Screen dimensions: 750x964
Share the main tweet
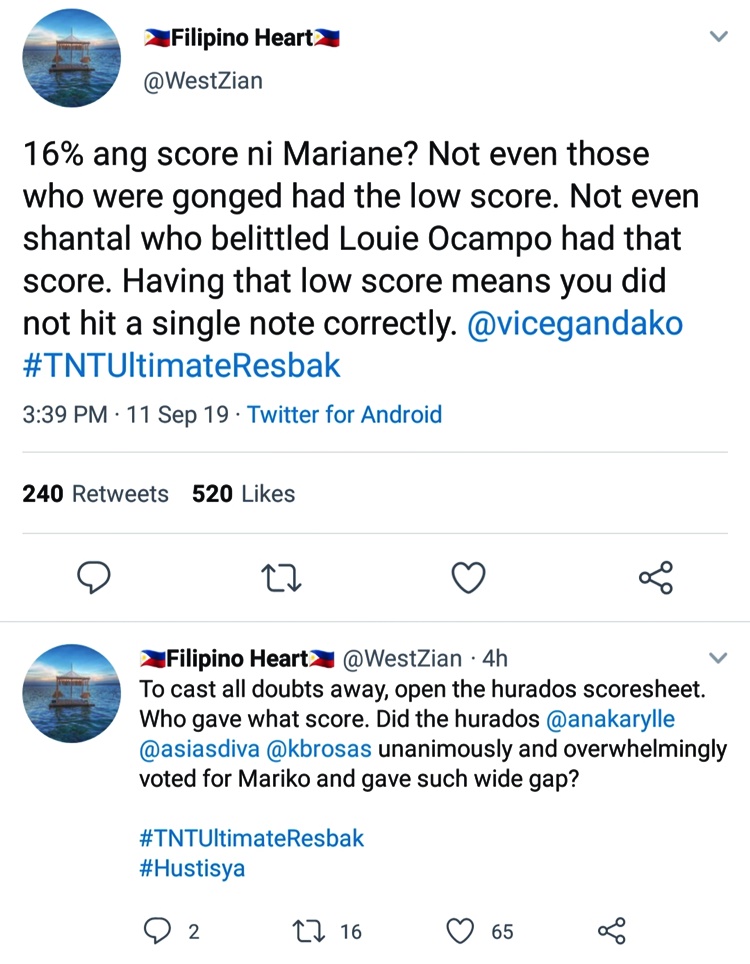click(655, 577)
